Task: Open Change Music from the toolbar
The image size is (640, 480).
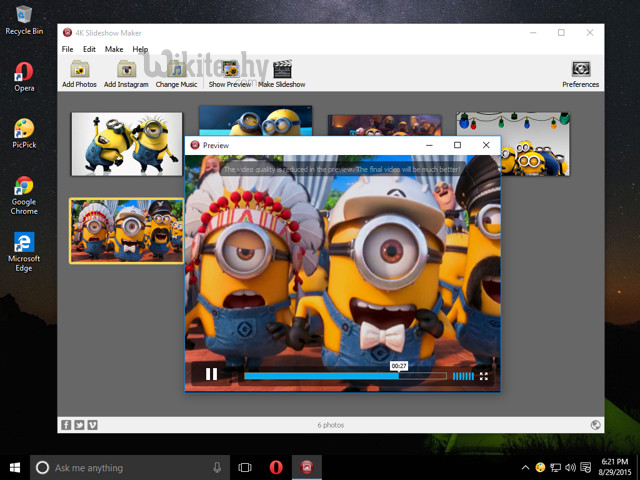Action: (176, 69)
